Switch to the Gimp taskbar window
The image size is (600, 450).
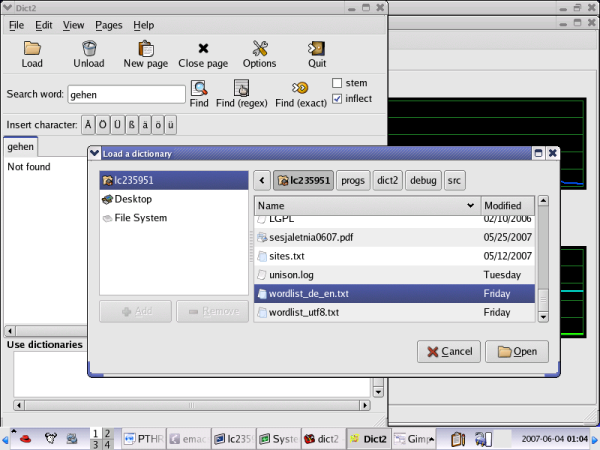coord(414,439)
